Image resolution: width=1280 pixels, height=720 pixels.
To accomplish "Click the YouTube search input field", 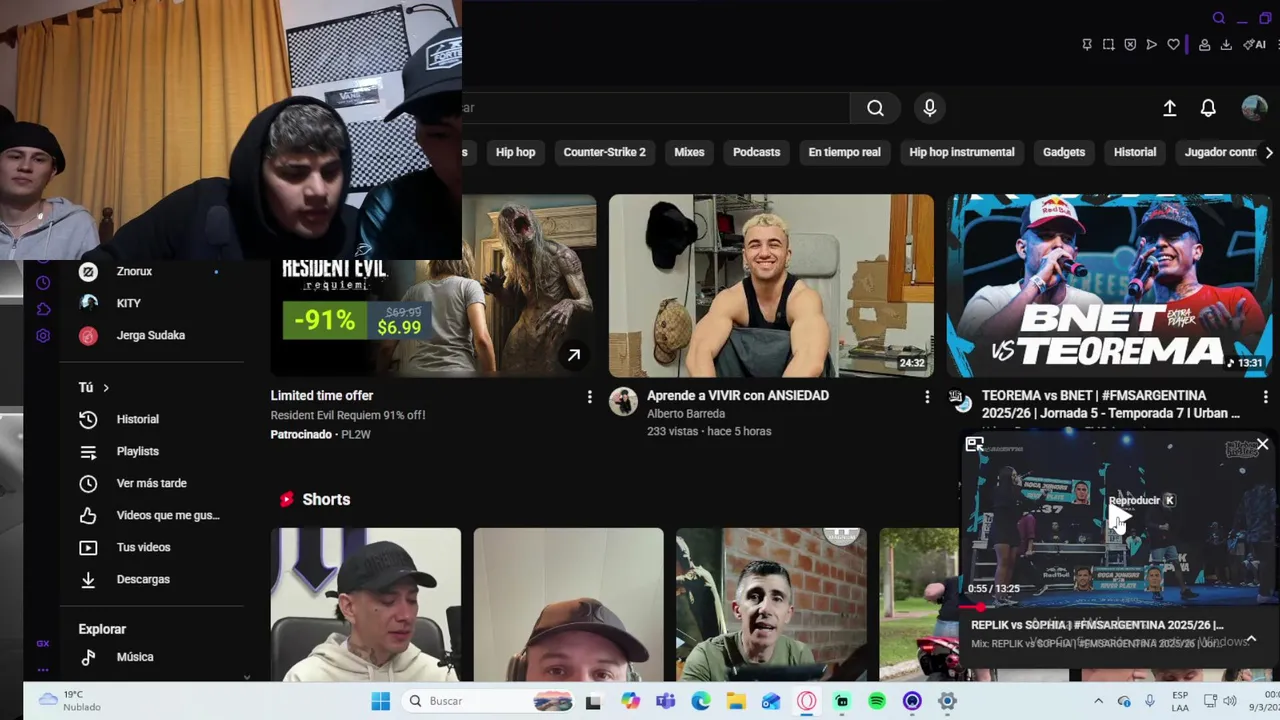I will 655,108.
